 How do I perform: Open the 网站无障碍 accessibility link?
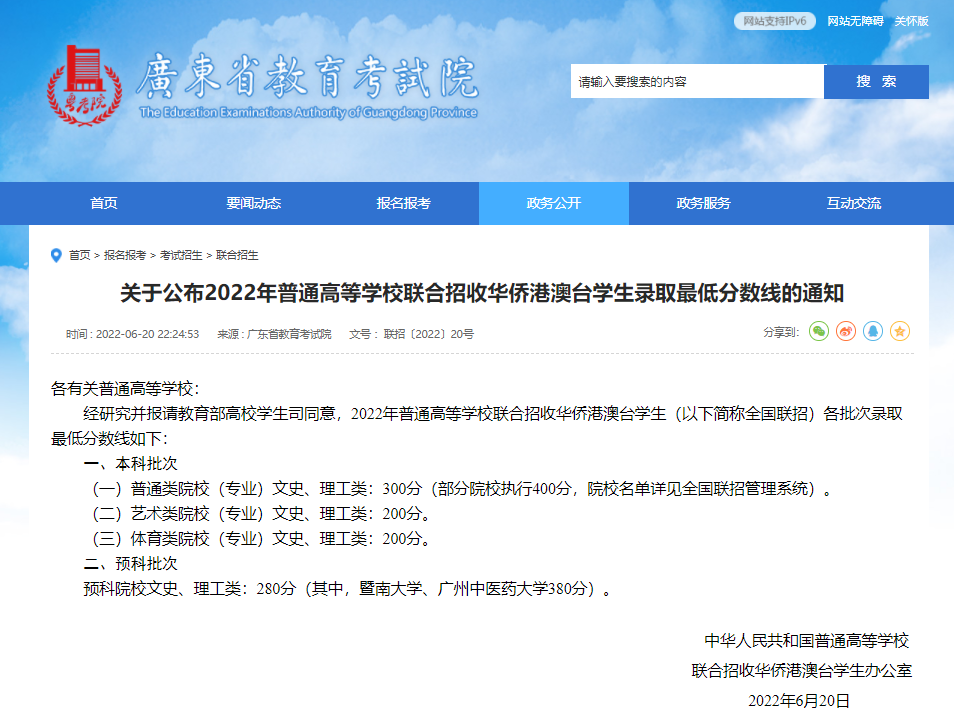[x=855, y=21]
